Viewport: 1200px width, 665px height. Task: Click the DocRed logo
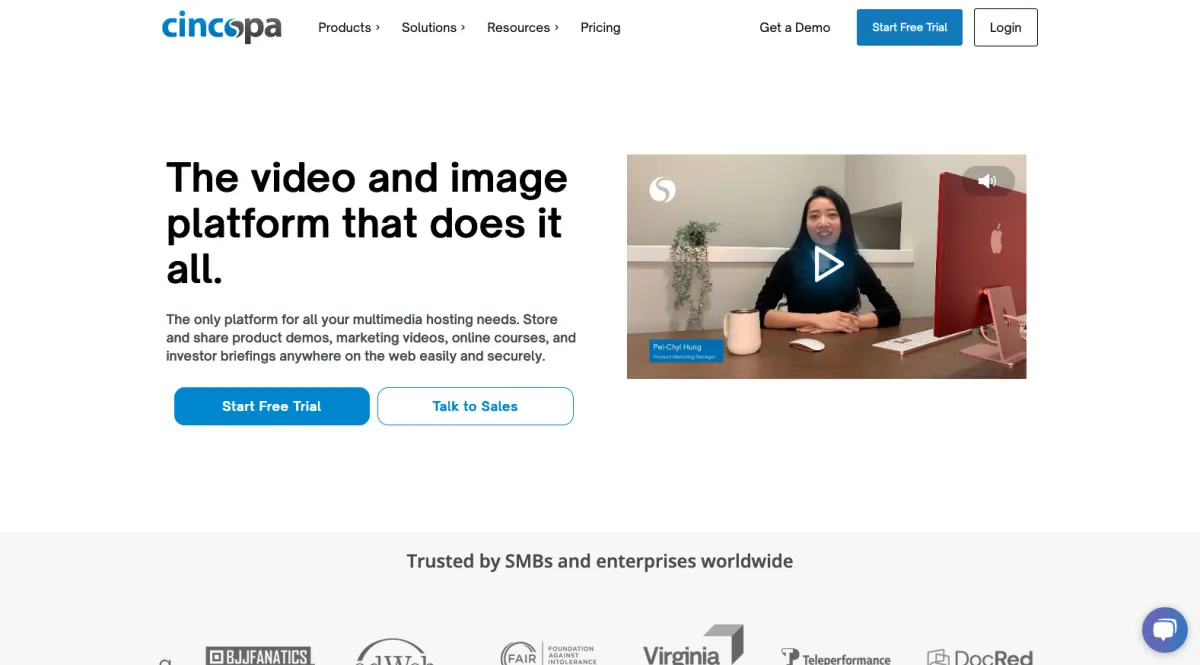click(980, 657)
